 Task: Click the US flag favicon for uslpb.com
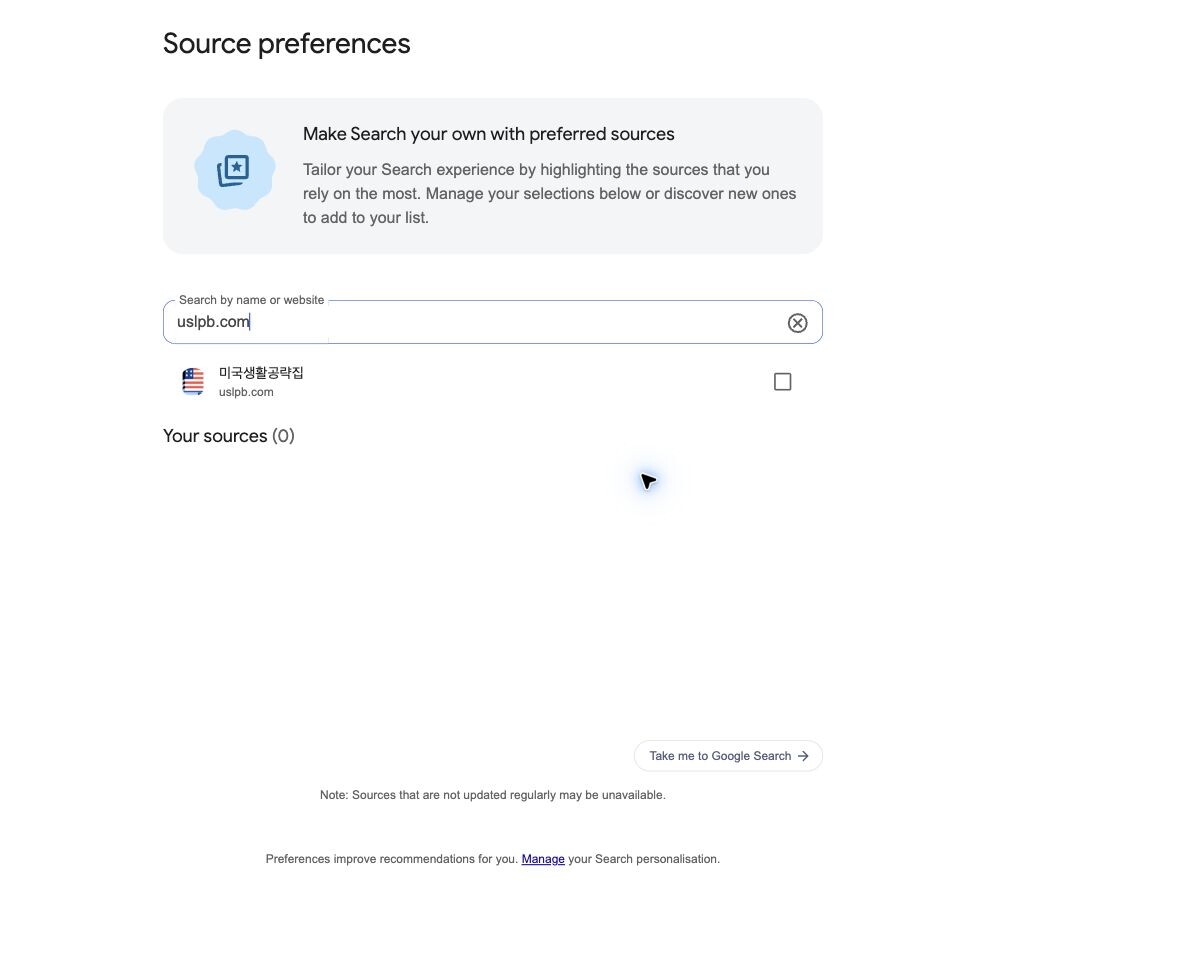(193, 382)
